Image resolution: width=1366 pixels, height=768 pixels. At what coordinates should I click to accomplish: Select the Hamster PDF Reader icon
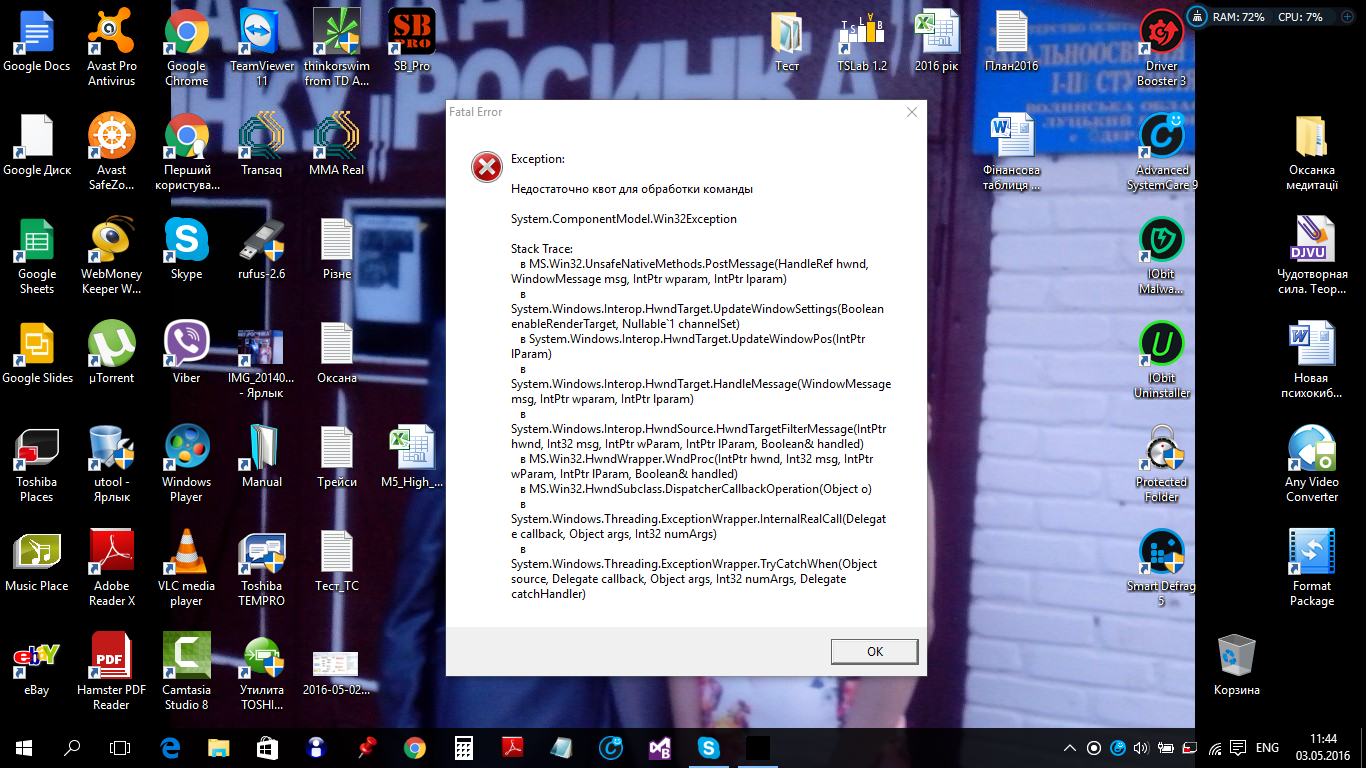point(111,671)
